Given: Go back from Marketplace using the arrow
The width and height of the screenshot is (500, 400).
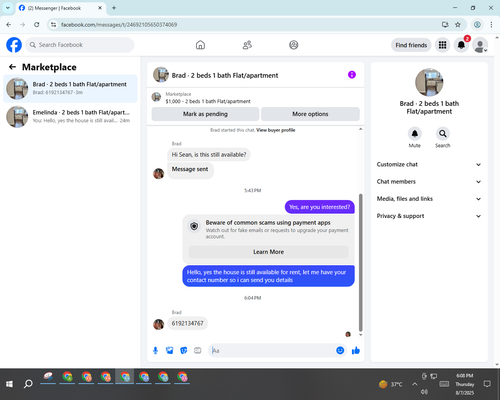Looking at the screenshot, I should pyautogui.click(x=12, y=67).
